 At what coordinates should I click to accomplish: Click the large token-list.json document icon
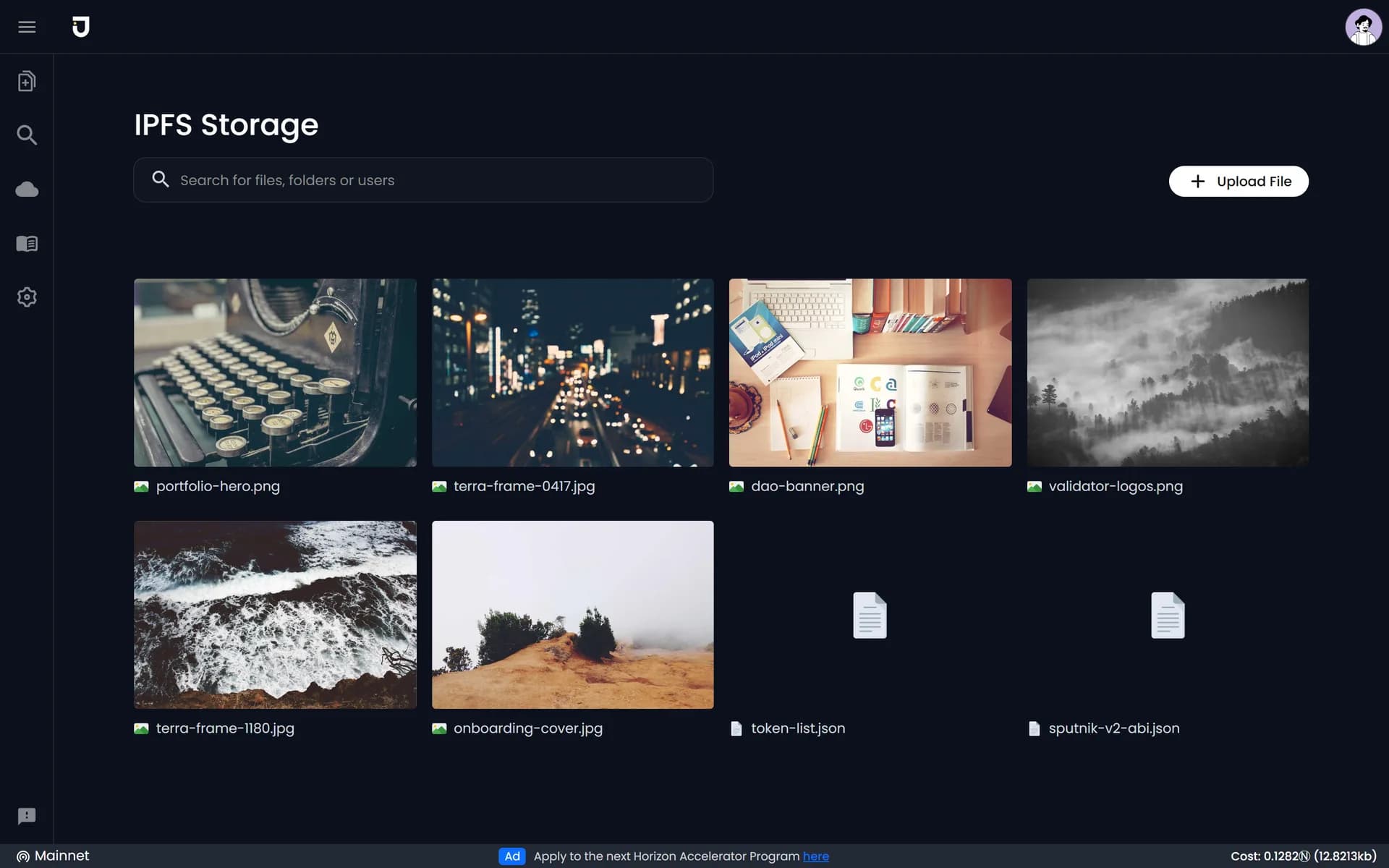point(870,615)
